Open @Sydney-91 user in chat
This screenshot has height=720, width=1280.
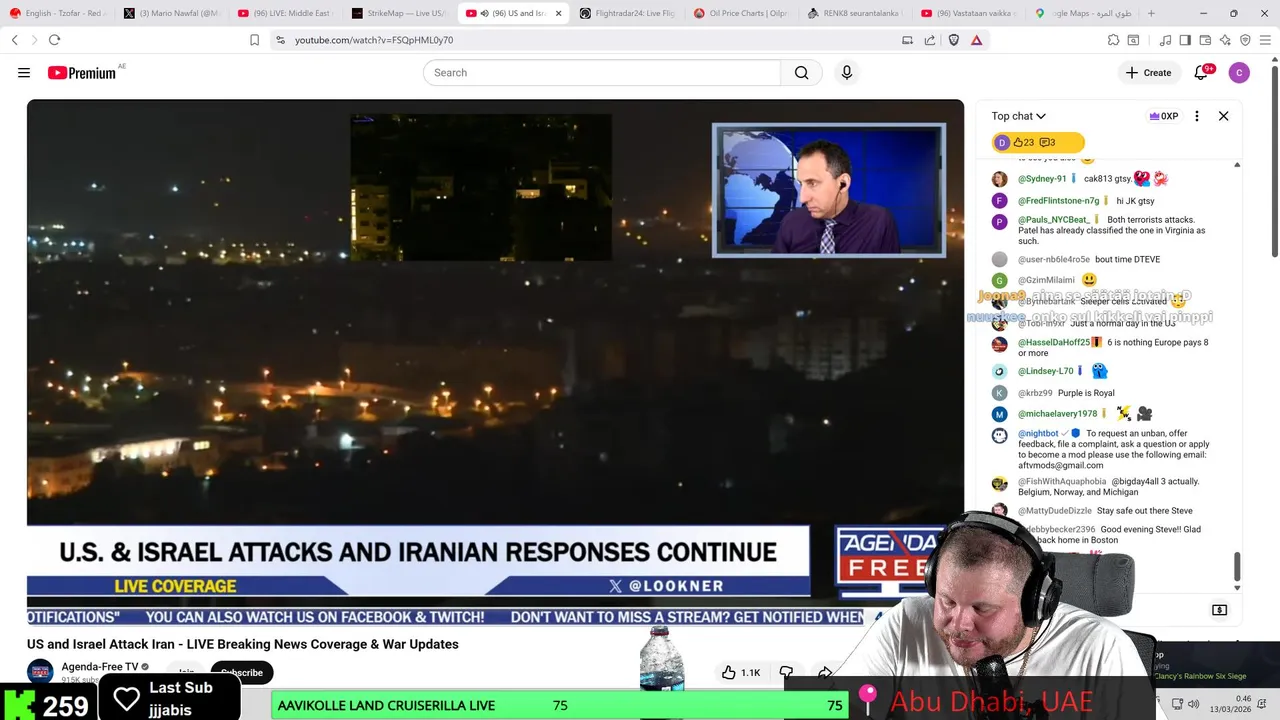click(1042, 179)
